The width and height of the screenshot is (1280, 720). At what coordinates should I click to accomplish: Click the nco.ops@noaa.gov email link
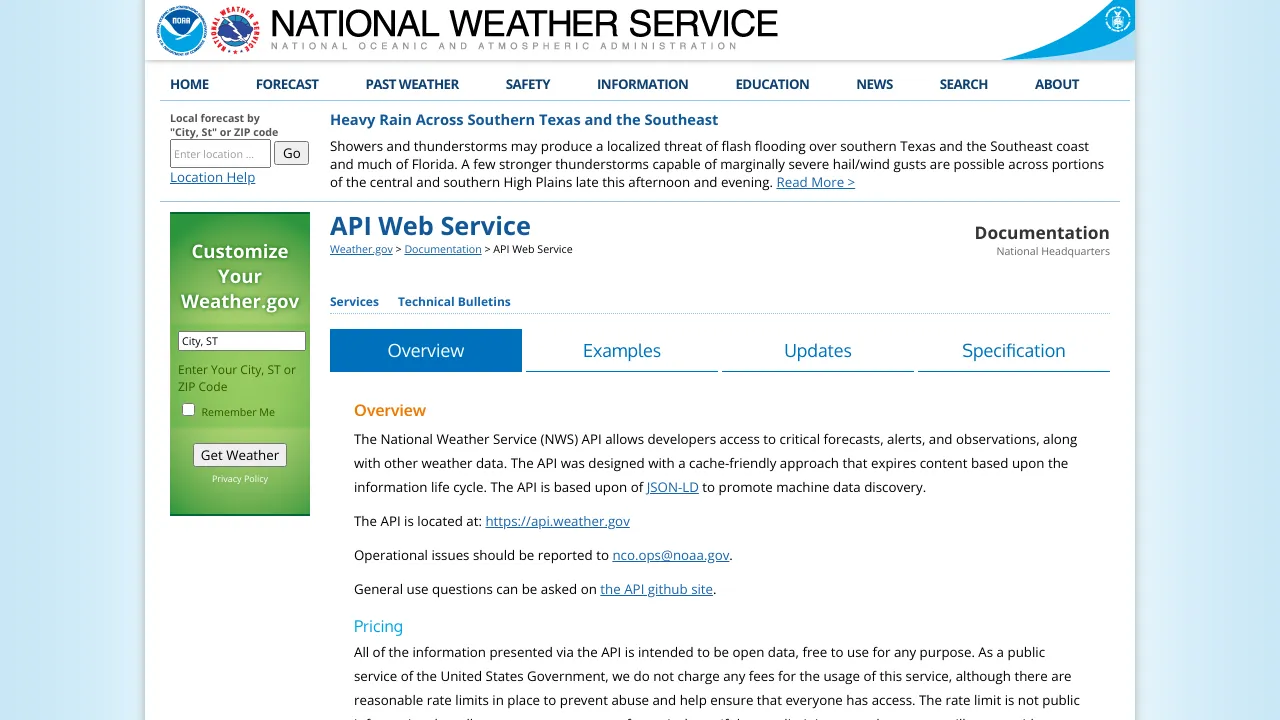(671, 555)
